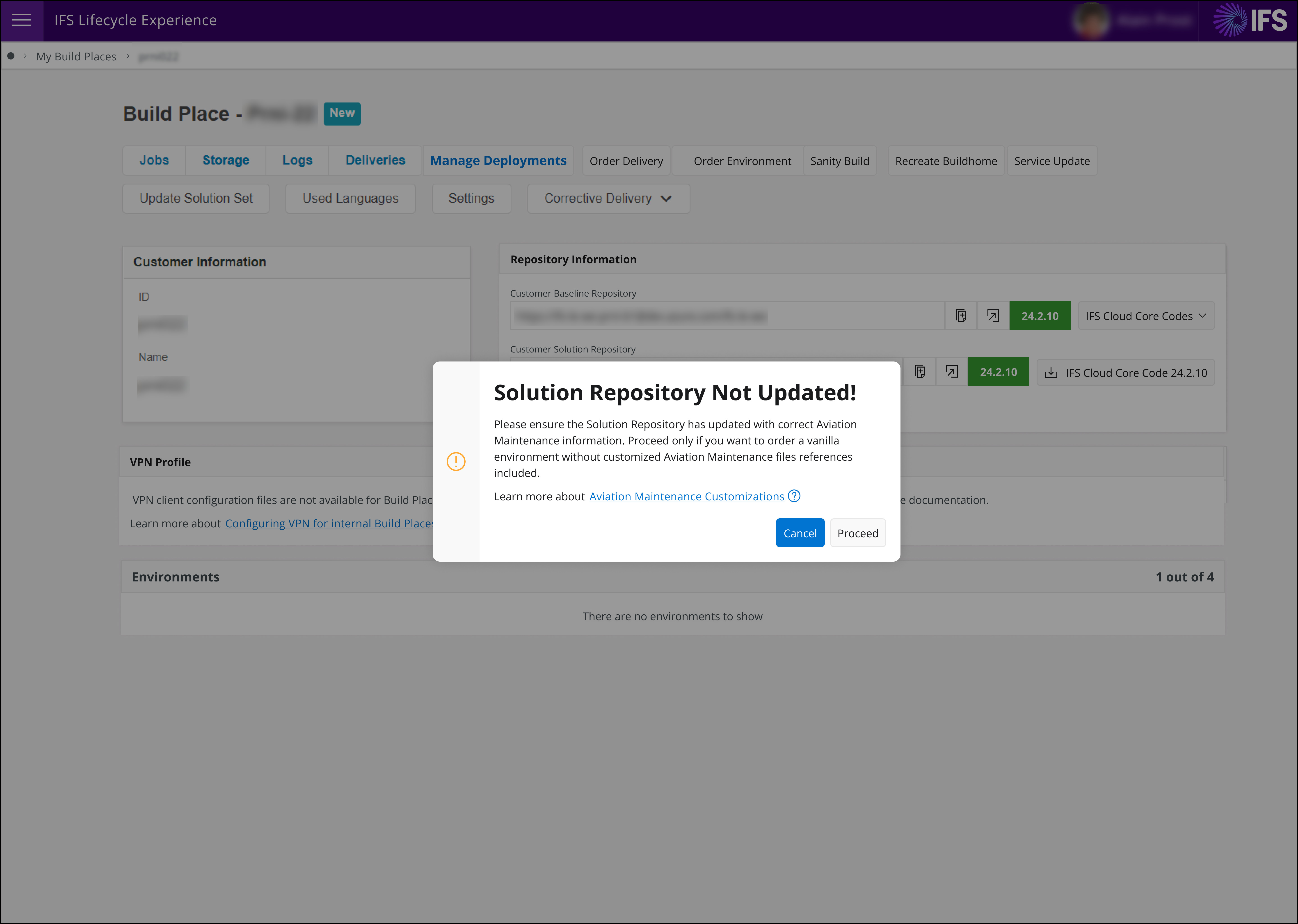Click Order Delivery button
This screenshot has width=1298, height=924.
[626, 161]
